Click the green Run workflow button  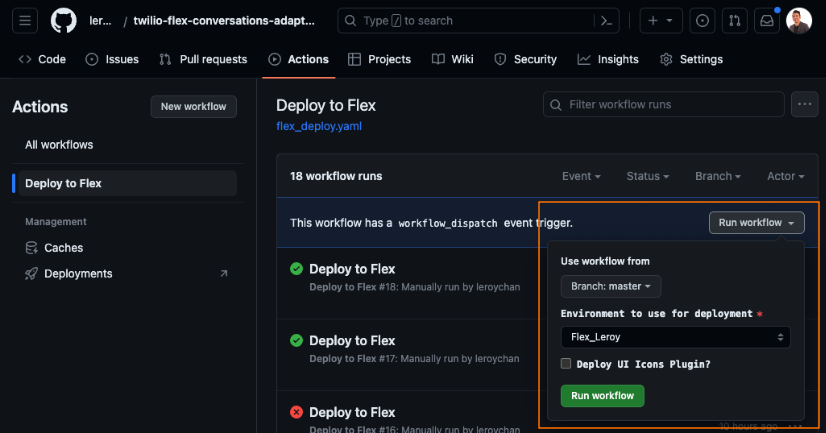point(602,396)
